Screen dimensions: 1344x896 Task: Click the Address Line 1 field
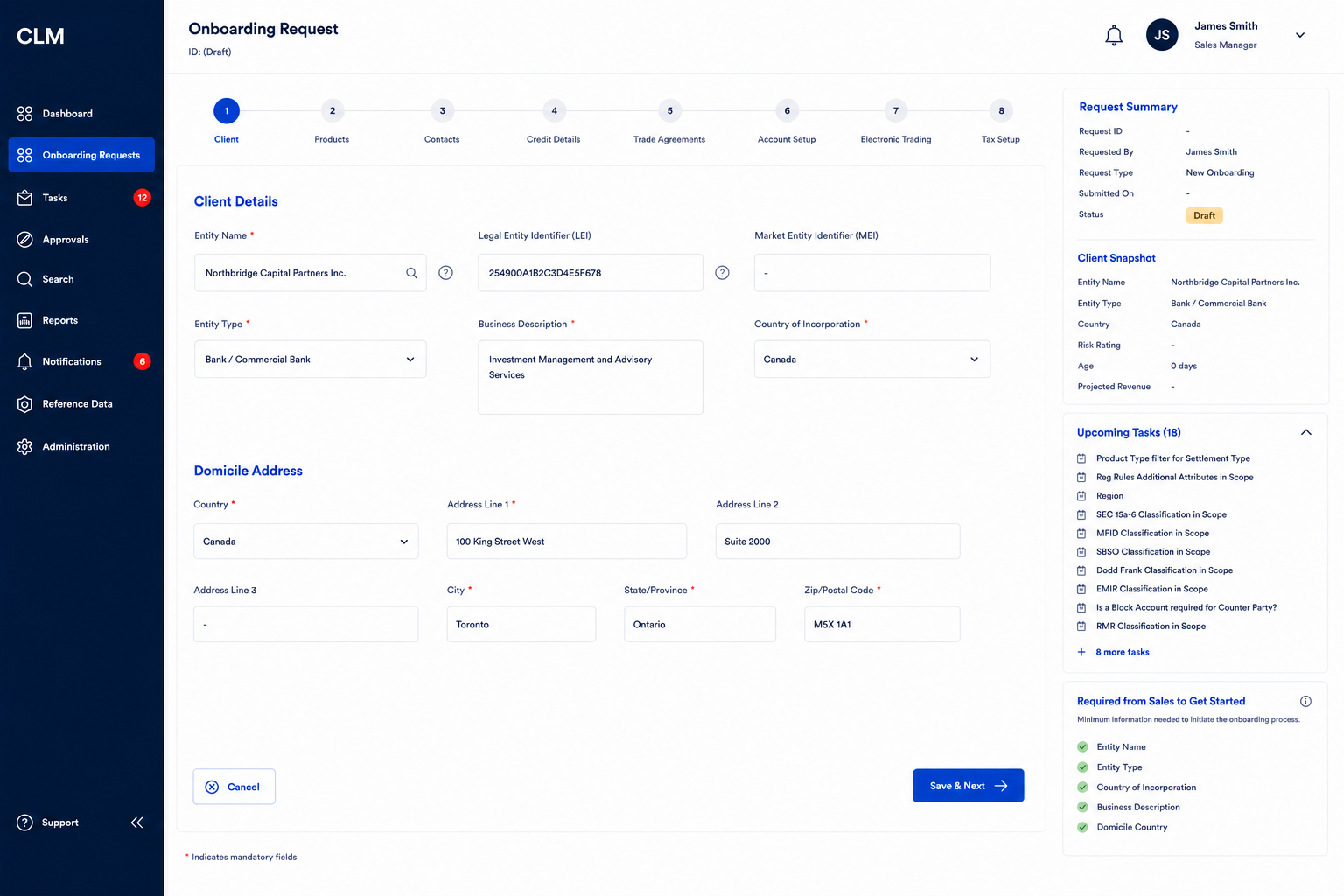(567, 542)
